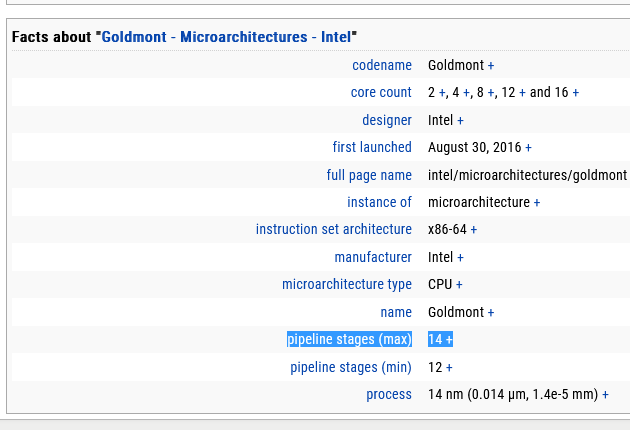Click the pipeline stages (max) property

[x=349, y=340]
